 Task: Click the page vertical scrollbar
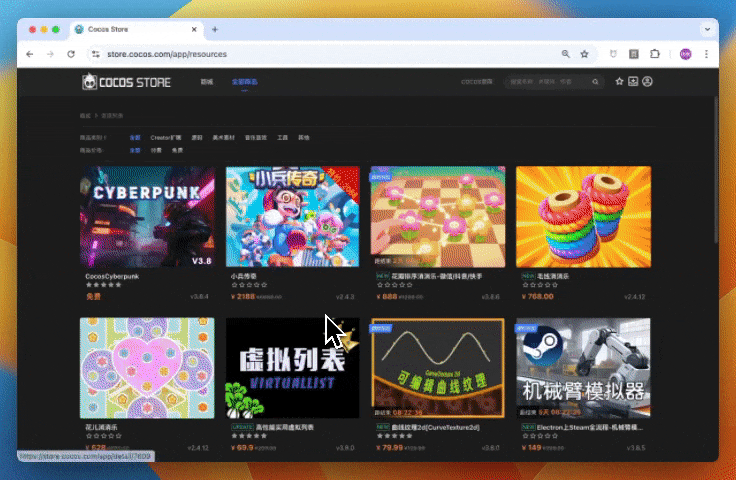(715, 170)
